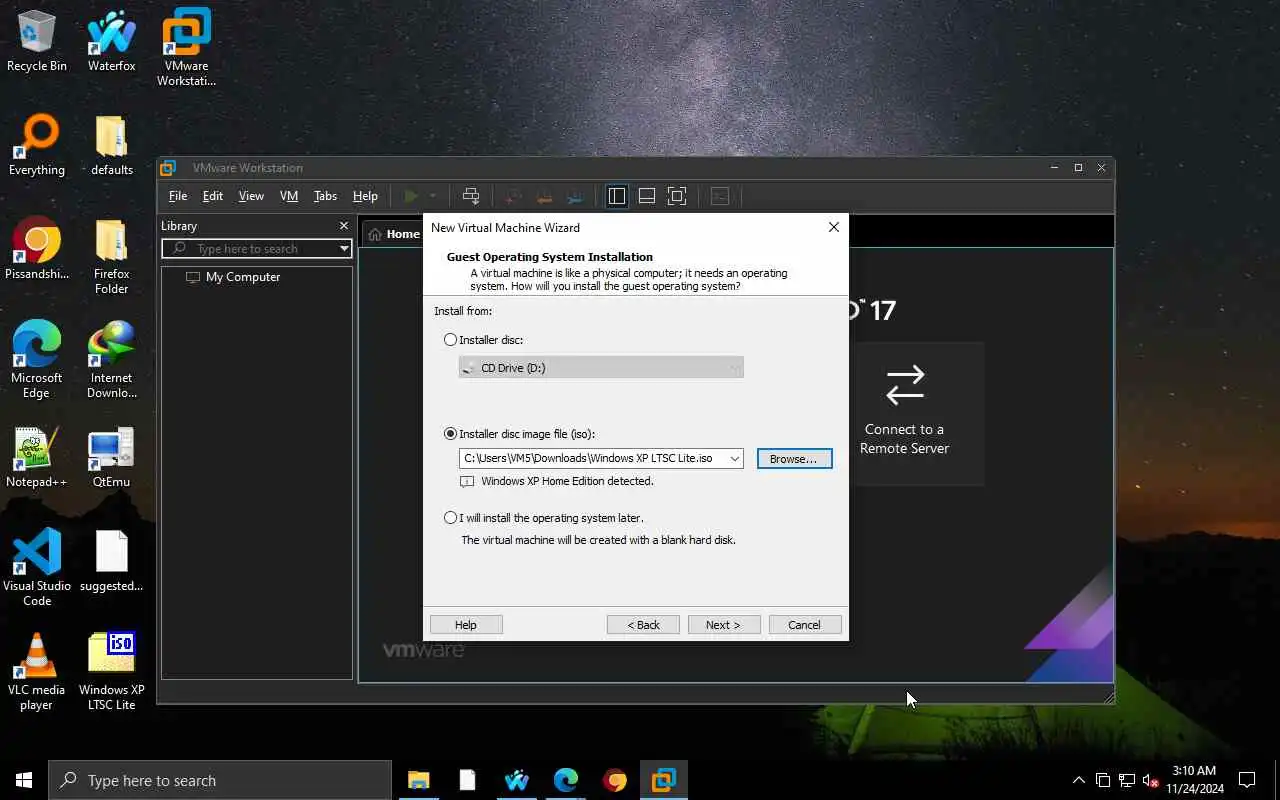1280x800 pixels.
Task: Click the Visual Studio Code desktop icon
Action: pyautogui.click(x=37, y=568)
